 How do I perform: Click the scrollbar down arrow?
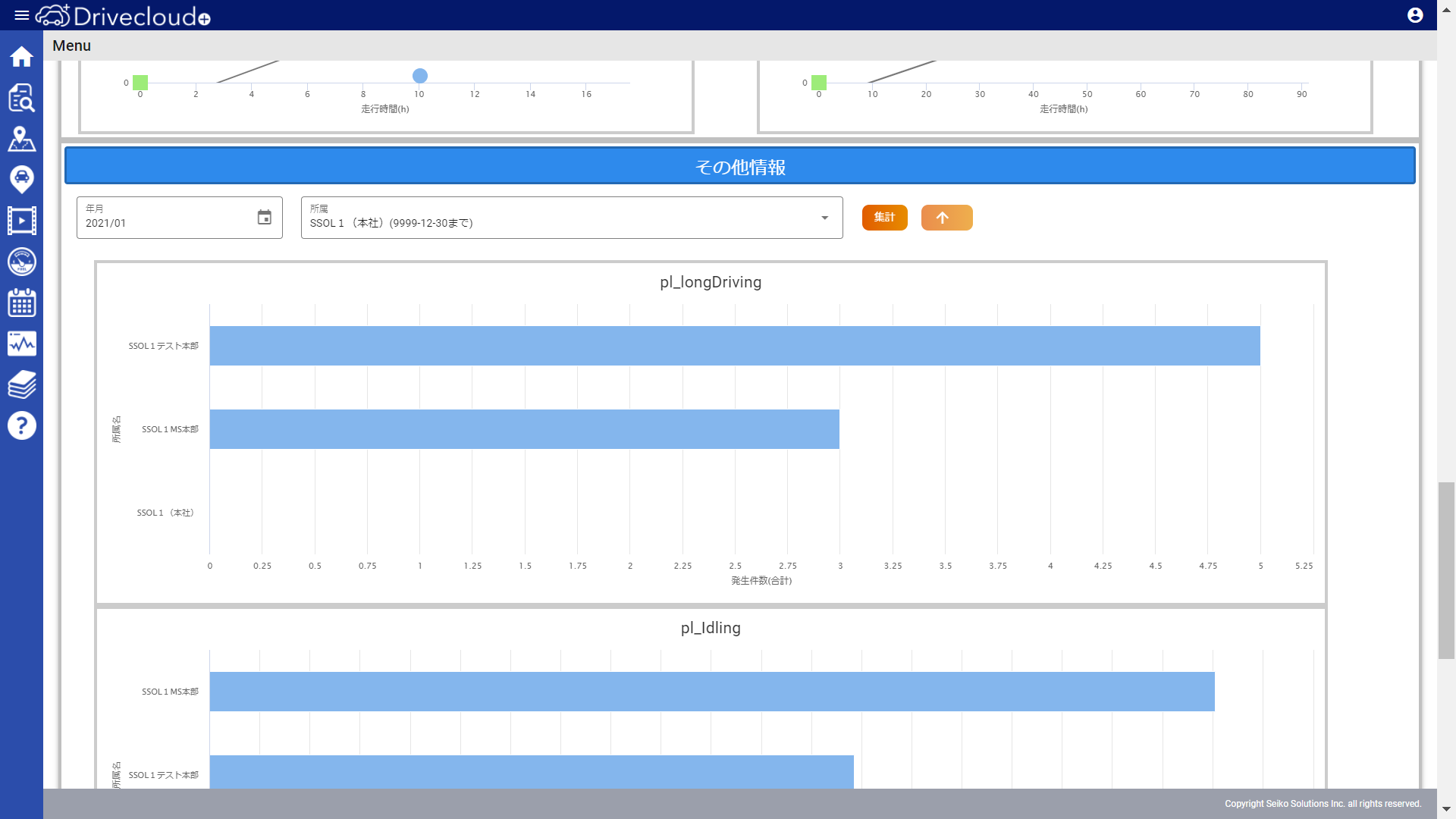tap(1446, 810)
